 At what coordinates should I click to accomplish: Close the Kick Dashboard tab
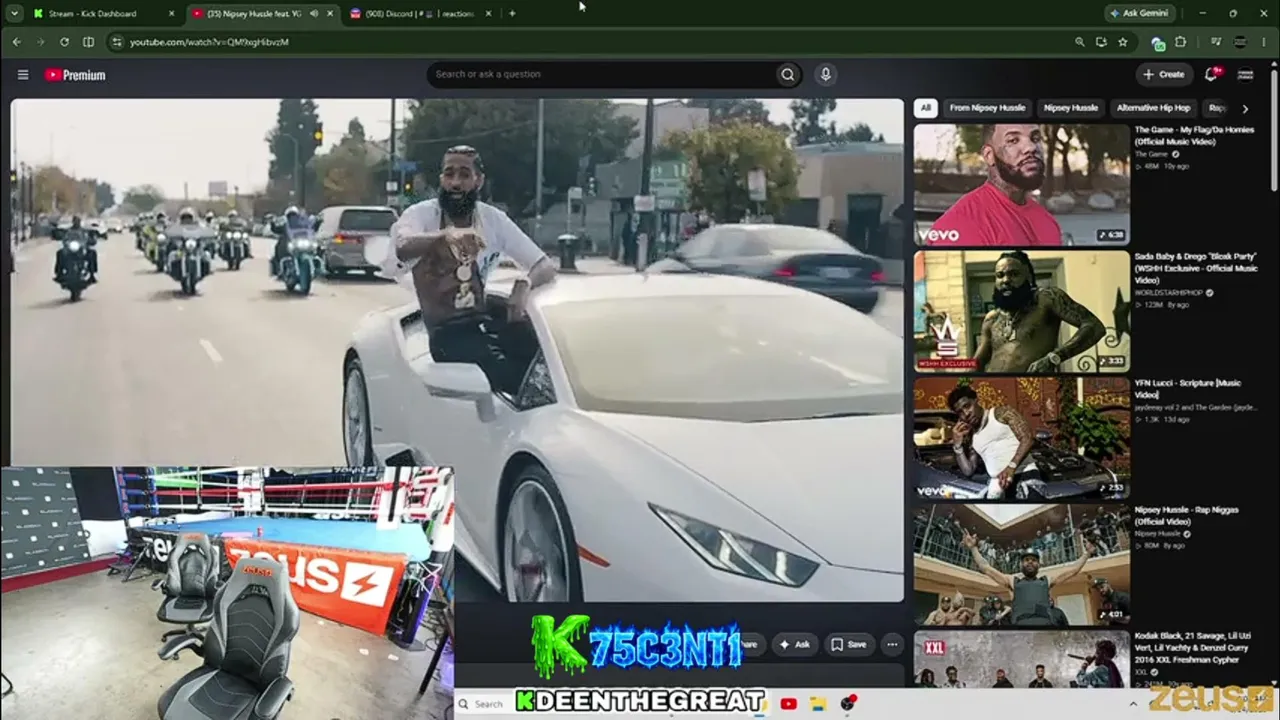[171, 14]
